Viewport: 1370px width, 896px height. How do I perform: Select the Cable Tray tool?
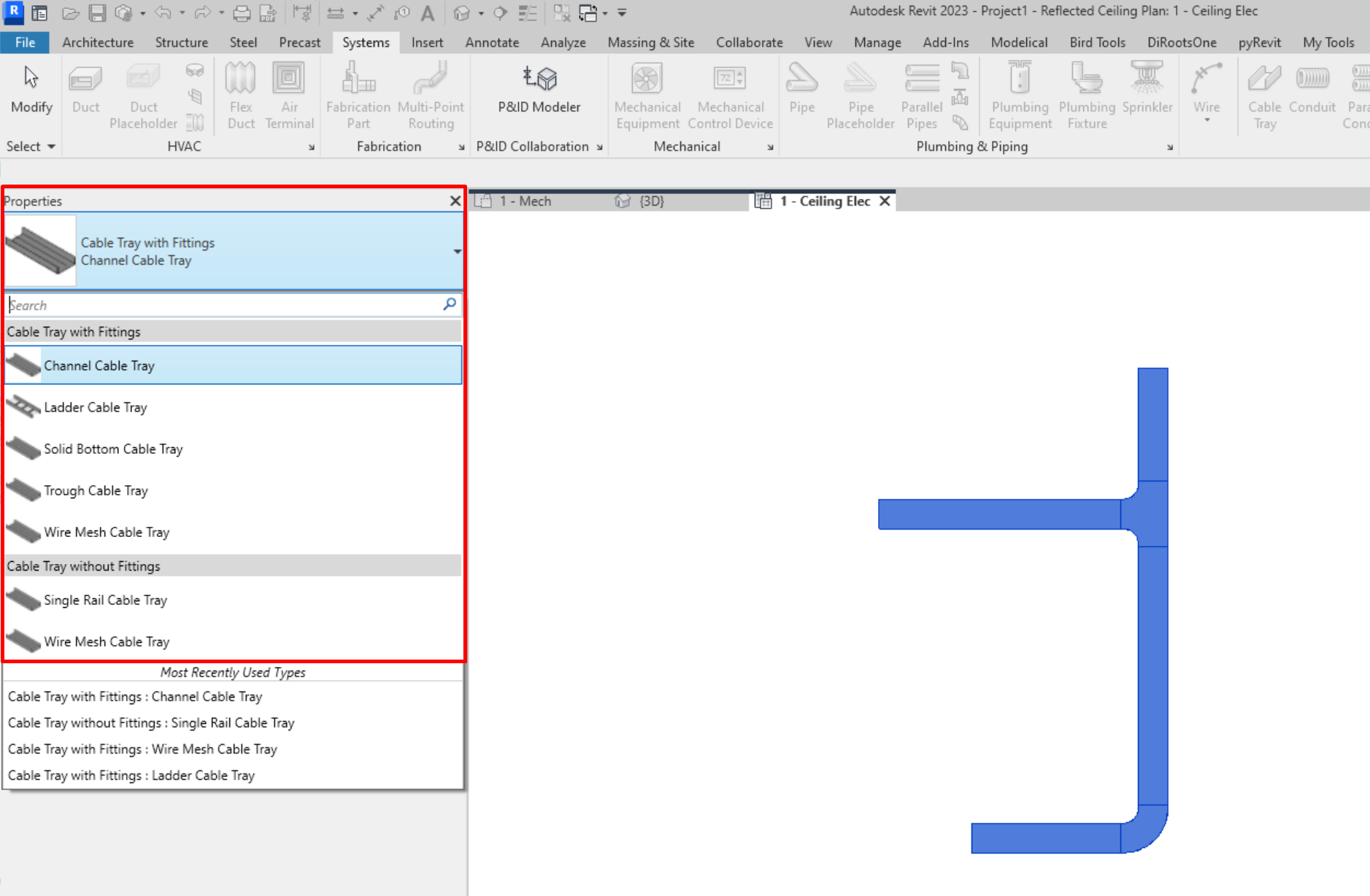(x=1264, y=96)
